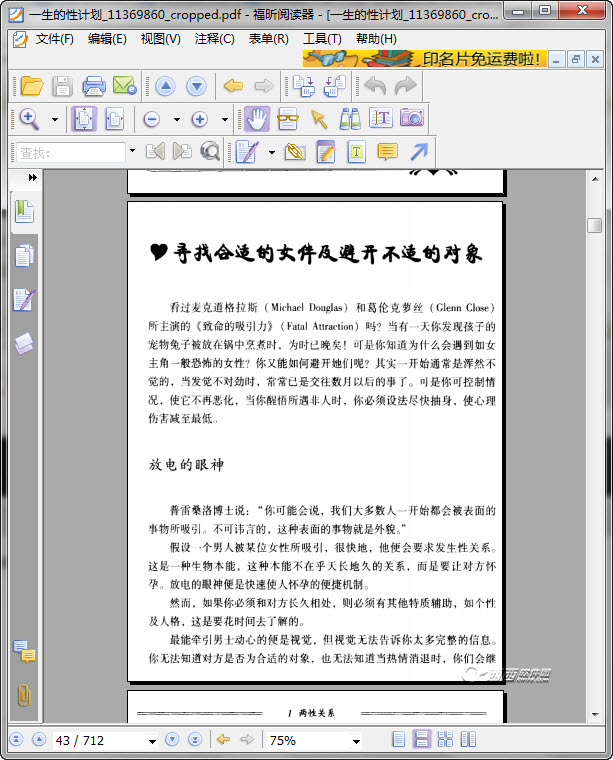The width and height of the screenshot is (613, 760).
Task: Open the find box dropdown arrow
Action: pos(132,151)
